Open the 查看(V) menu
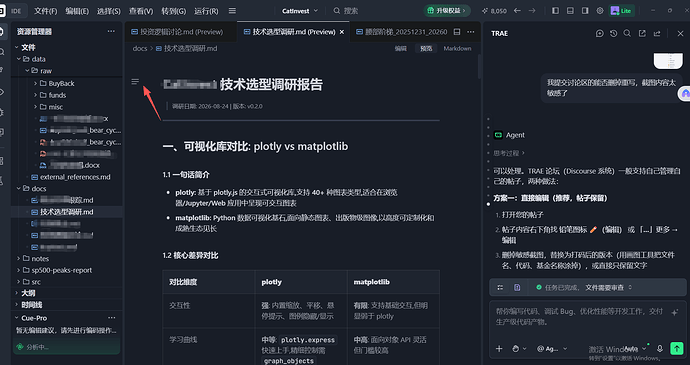Image resolution: width=690 pixels, height=365 pixels. (x=141, y=11)
